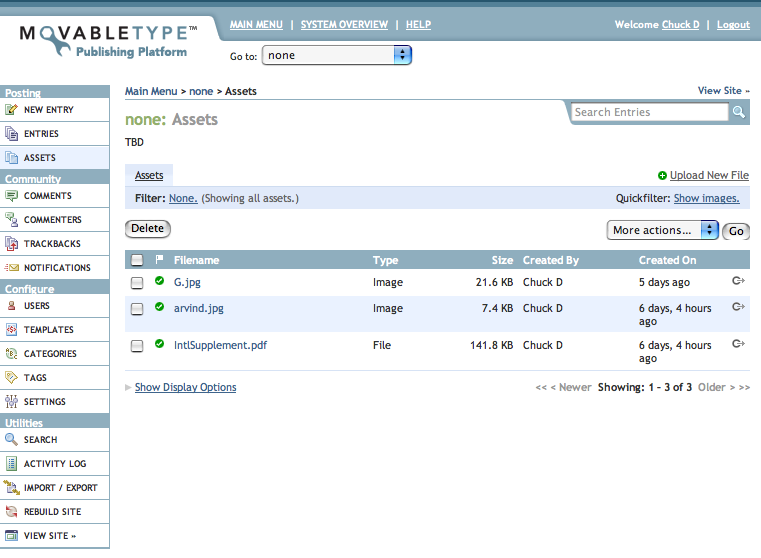Click the Movable Type logo

coord(109,41)
